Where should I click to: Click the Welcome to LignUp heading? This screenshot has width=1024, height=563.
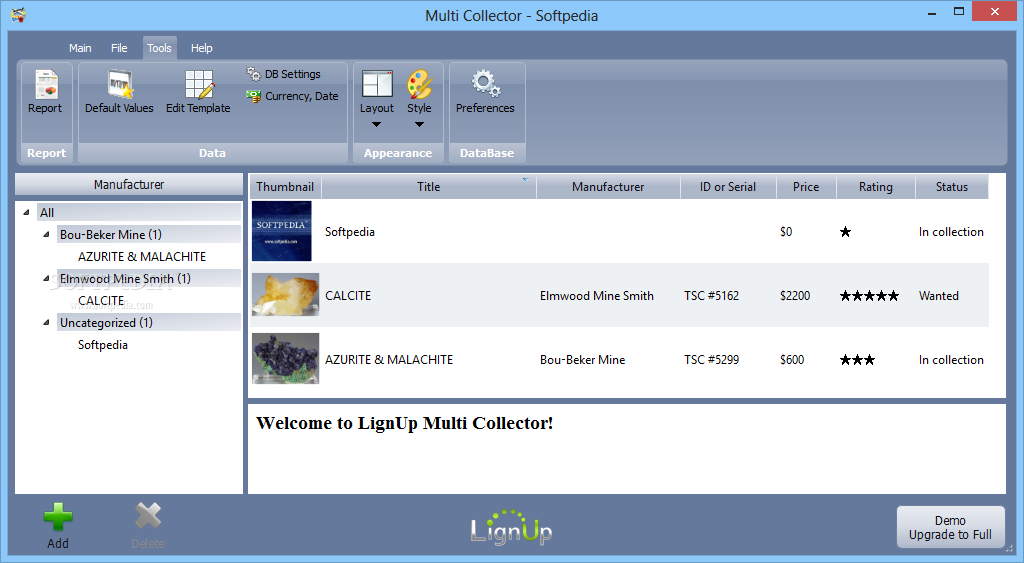click(x=404, y=423)
